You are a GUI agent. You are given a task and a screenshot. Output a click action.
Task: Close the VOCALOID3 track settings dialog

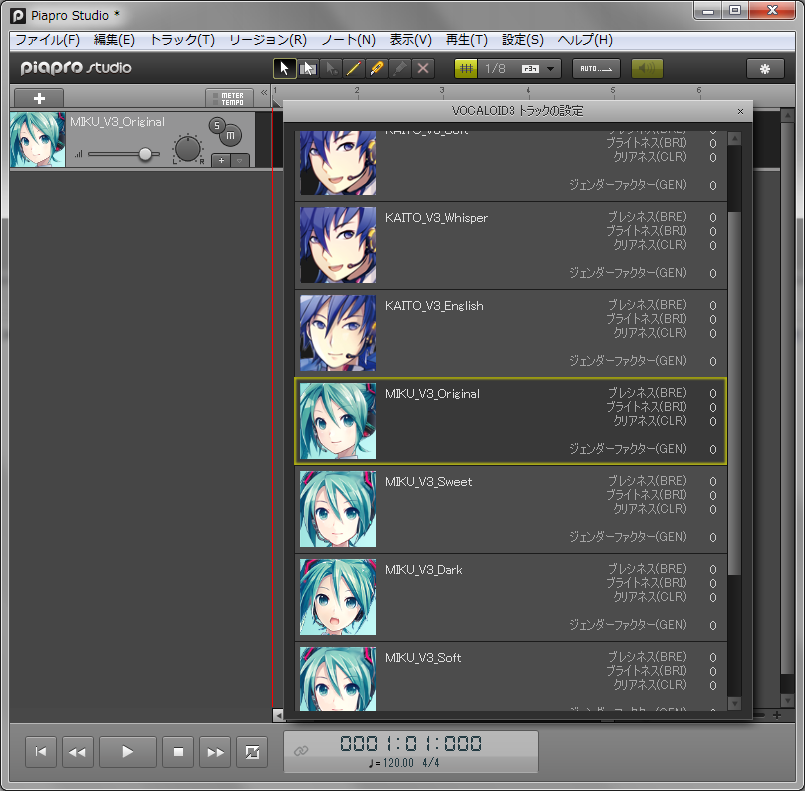(x=740, y=111)
